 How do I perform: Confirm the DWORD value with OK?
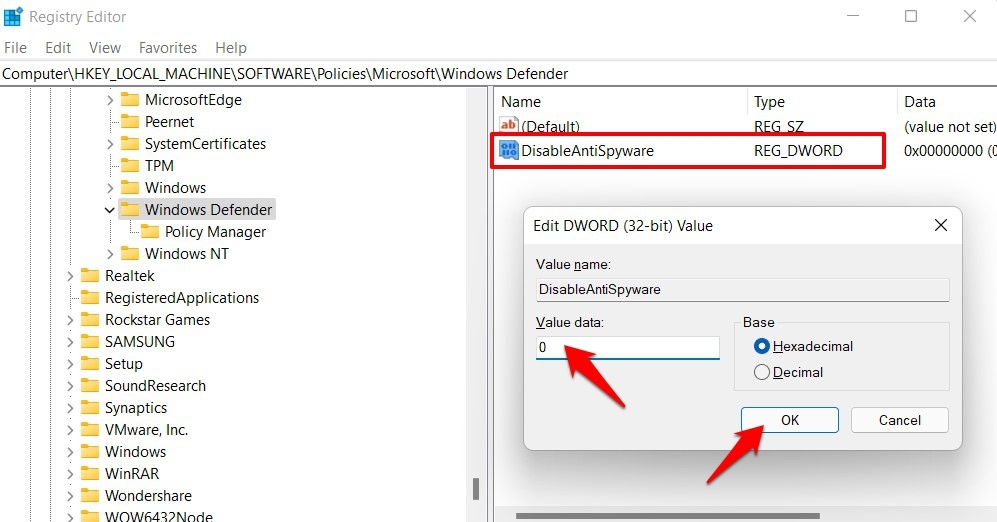point(790,420)
